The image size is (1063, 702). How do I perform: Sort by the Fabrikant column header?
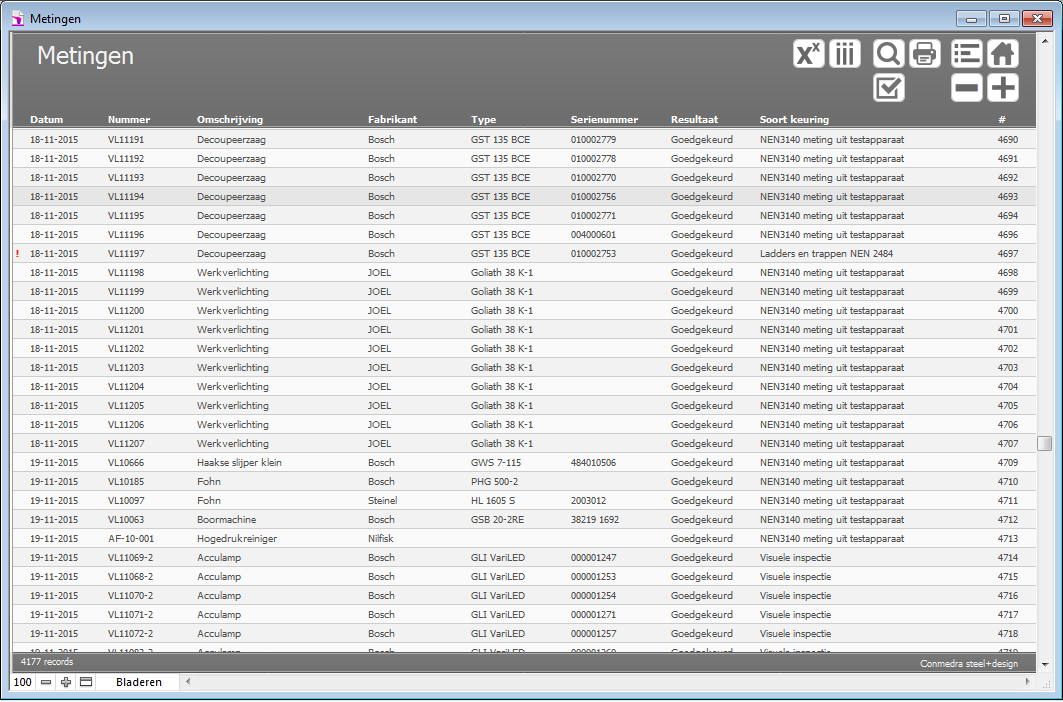pyautogui.click(x=392, y=120)
